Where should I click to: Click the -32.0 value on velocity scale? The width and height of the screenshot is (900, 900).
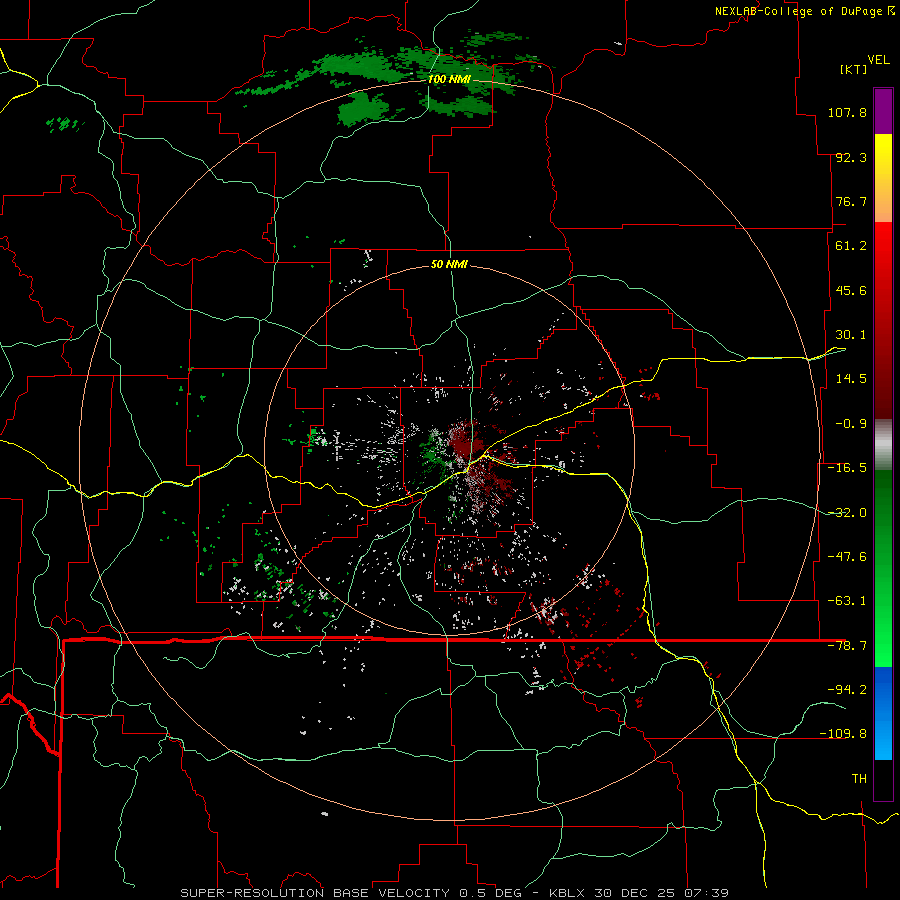(847, 513)
